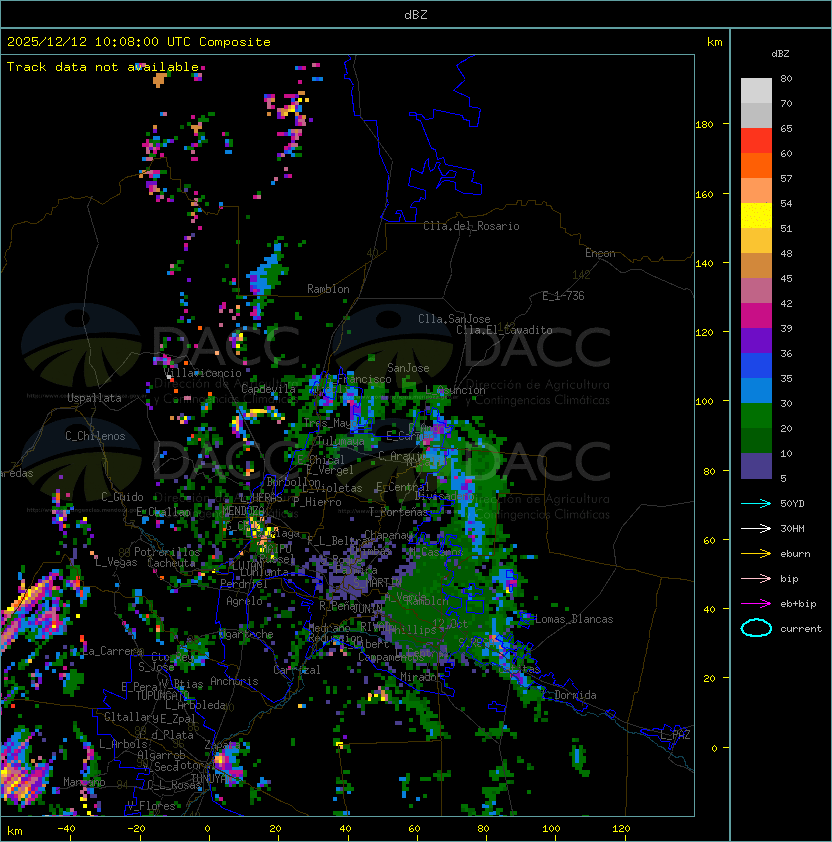The height and width of the screenshot is (842, 832).
Task: Click the 'Clla.del_Rosario' map label
Action: point(471,226)
